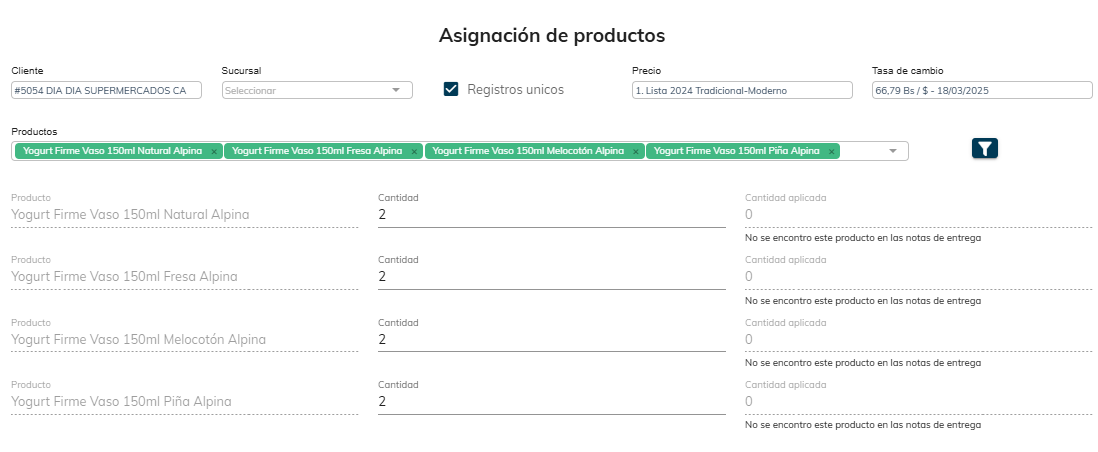Image resolution: width=1098 pixels, height=452 pixels.
Task: Edit Cantidad for Yogurt Piña Alpina
Action: click(x=551, y=401)
